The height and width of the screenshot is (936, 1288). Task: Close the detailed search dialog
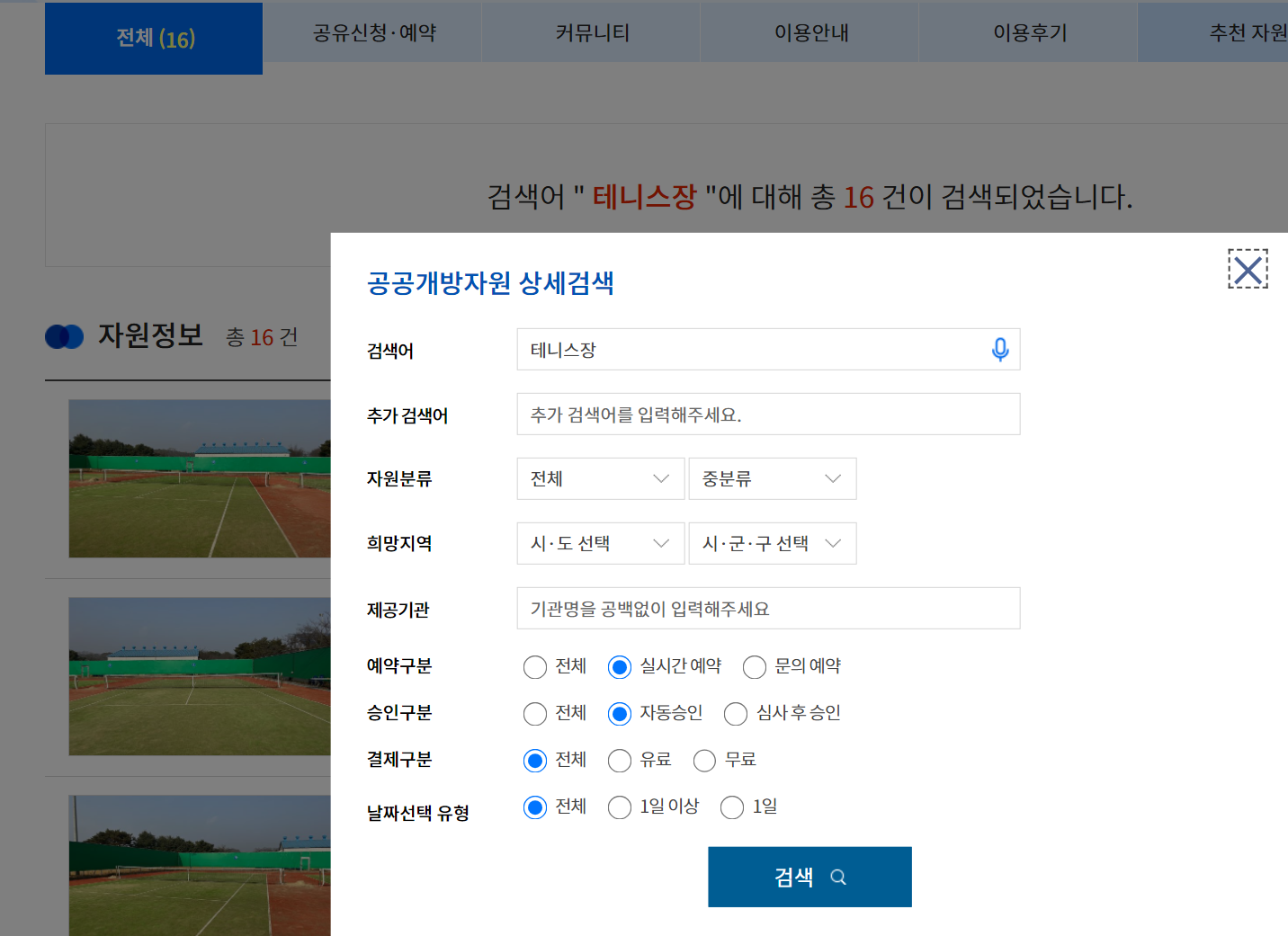(1248, 269)
